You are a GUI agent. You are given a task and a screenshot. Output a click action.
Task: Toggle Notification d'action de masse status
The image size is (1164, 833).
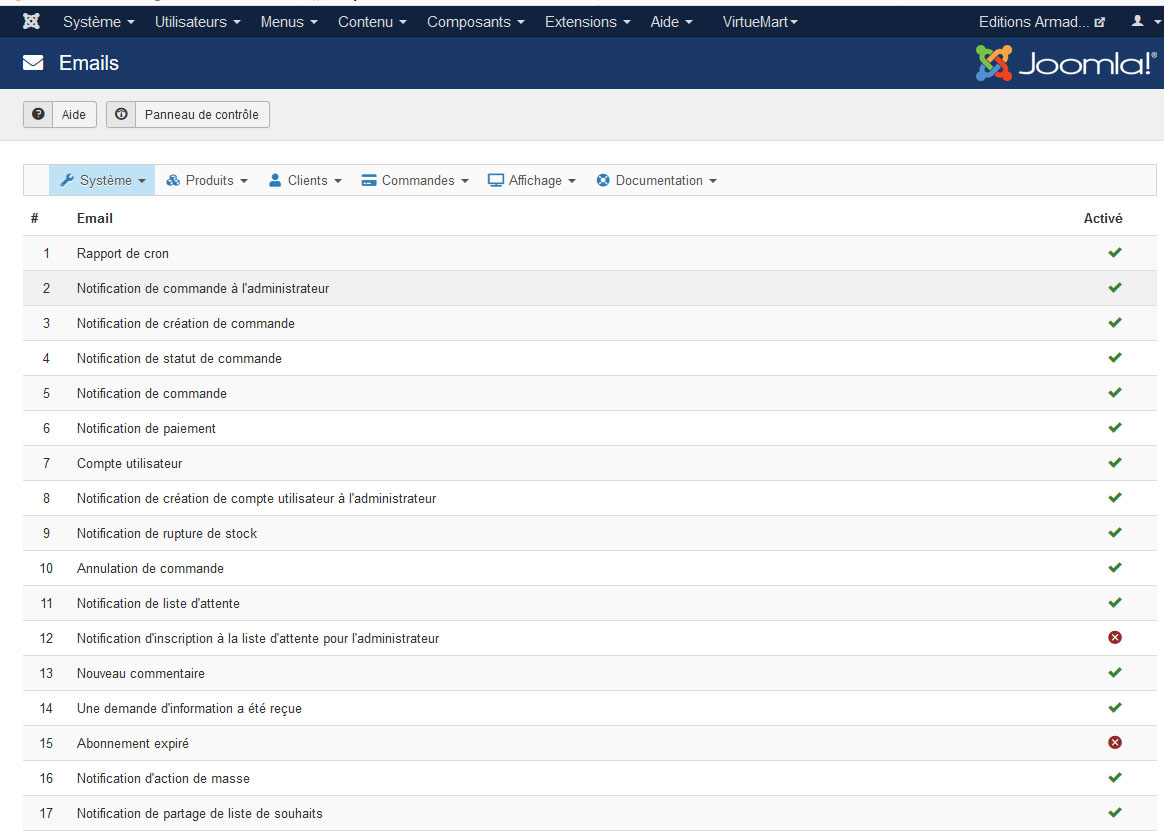pyautogui.click(x=1114, y=778)
